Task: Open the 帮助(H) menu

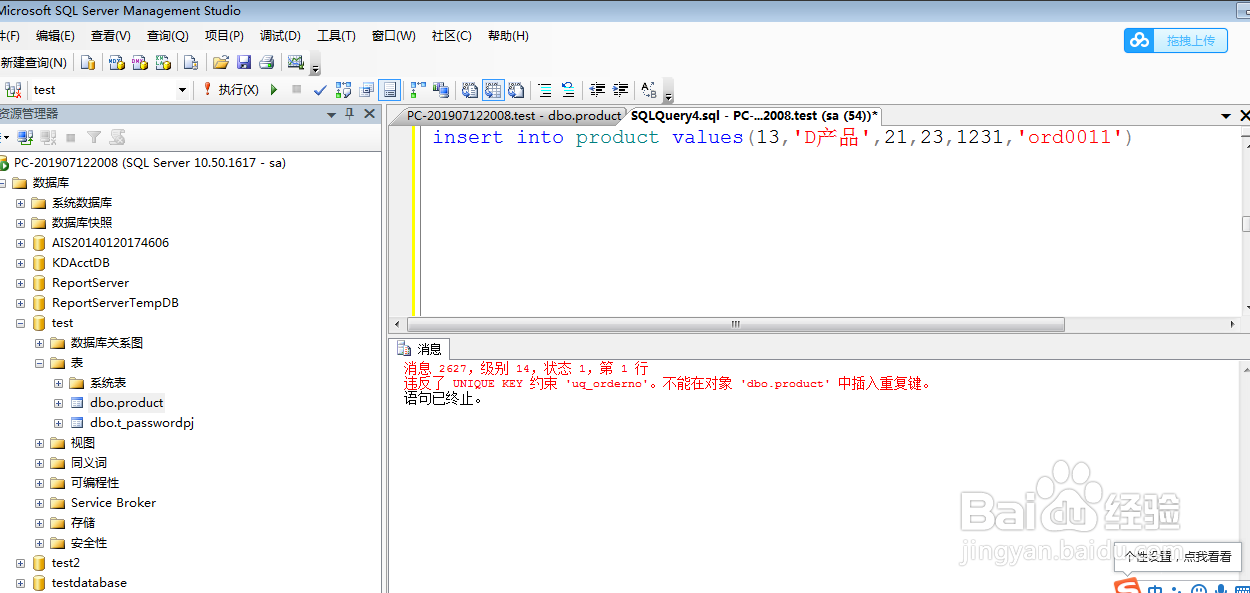Action: (x=508, y=36)
